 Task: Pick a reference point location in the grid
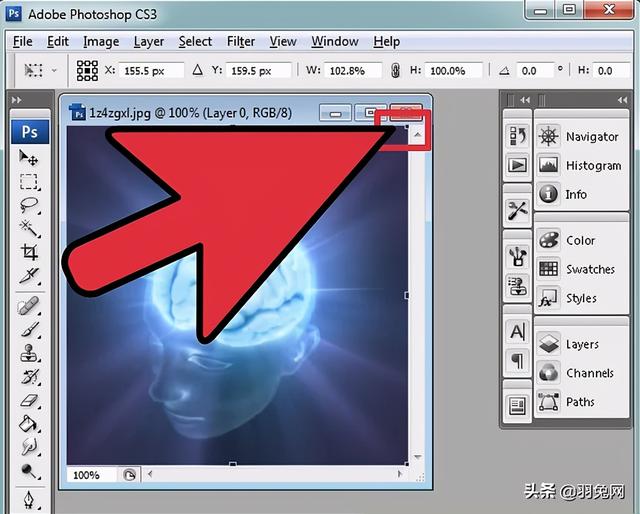coord(87,71)
